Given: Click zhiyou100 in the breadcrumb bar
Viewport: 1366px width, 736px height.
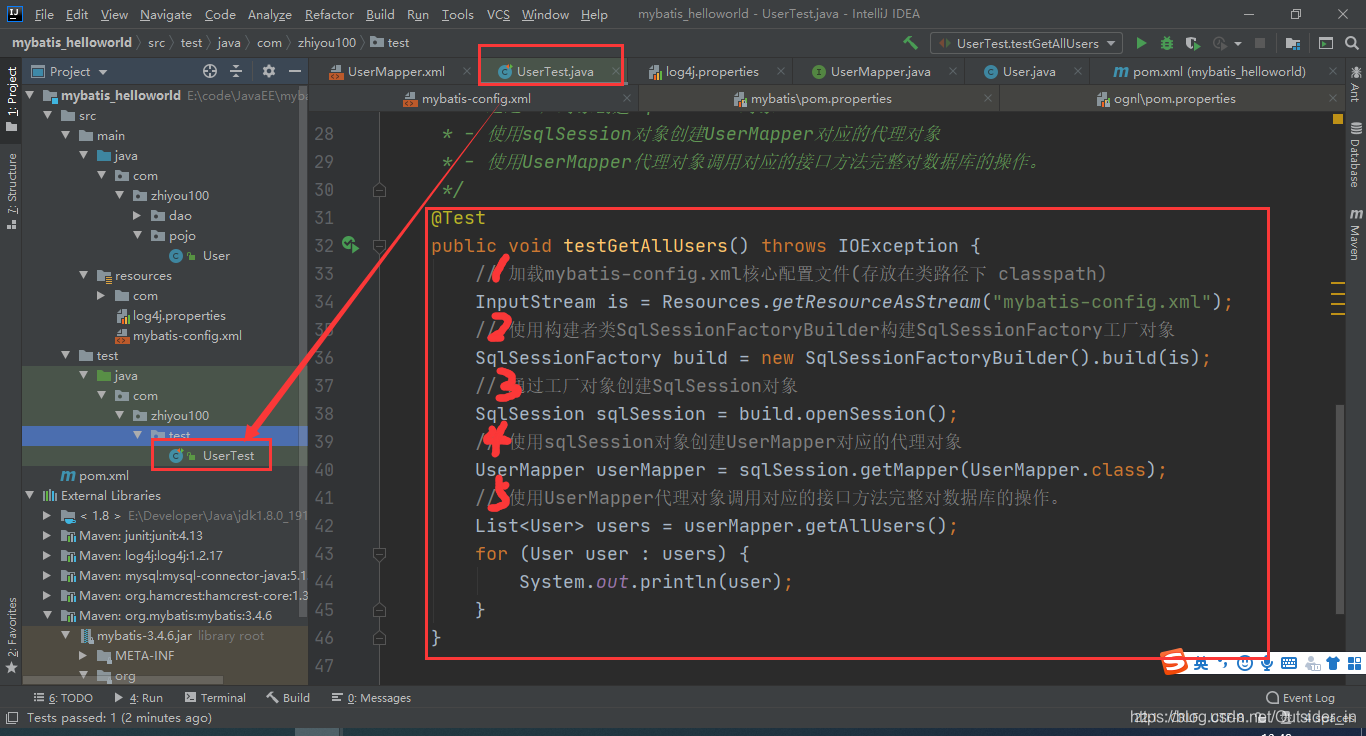Looking at the screenshot, I should click(x=327, y=43).
